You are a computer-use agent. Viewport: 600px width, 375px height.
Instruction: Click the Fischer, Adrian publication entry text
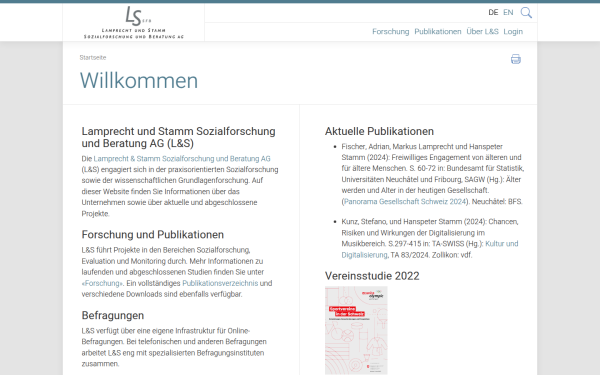click(432, 174)
